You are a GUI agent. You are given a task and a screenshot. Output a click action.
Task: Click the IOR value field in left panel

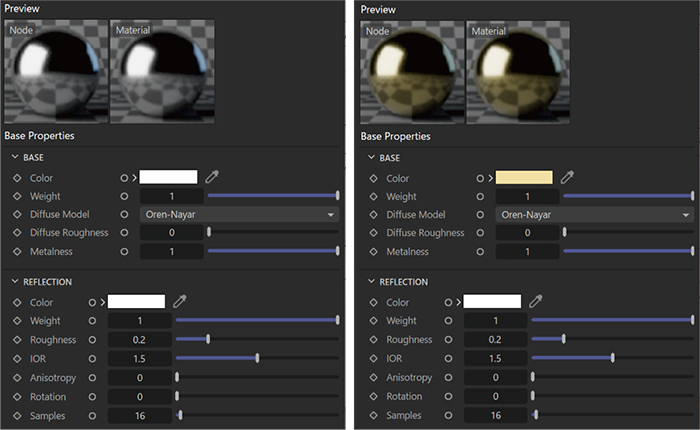(x=140, y=358)
